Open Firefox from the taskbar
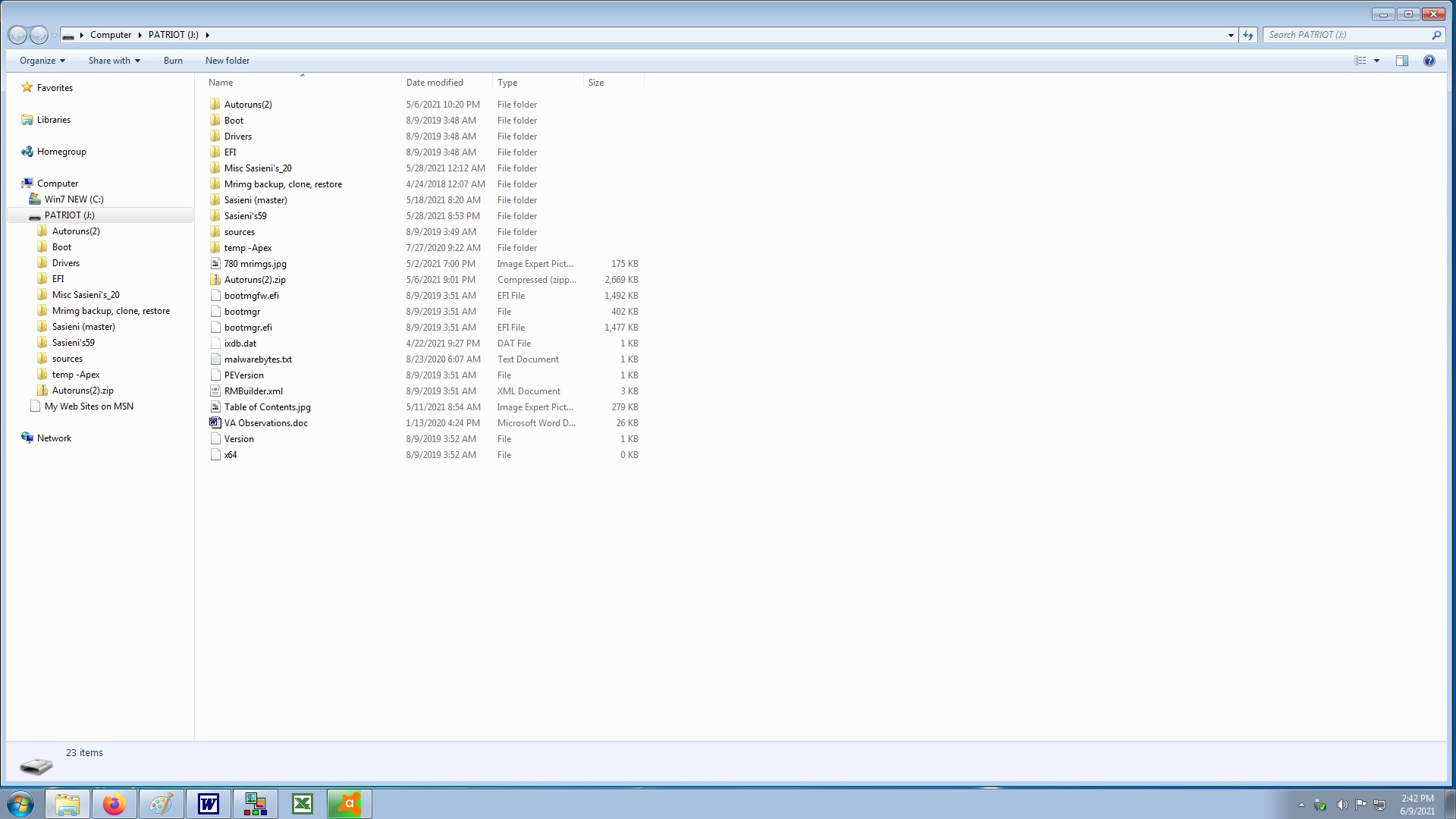The width and height of the screenshot is (1456, 819). (x=115, y=804)
